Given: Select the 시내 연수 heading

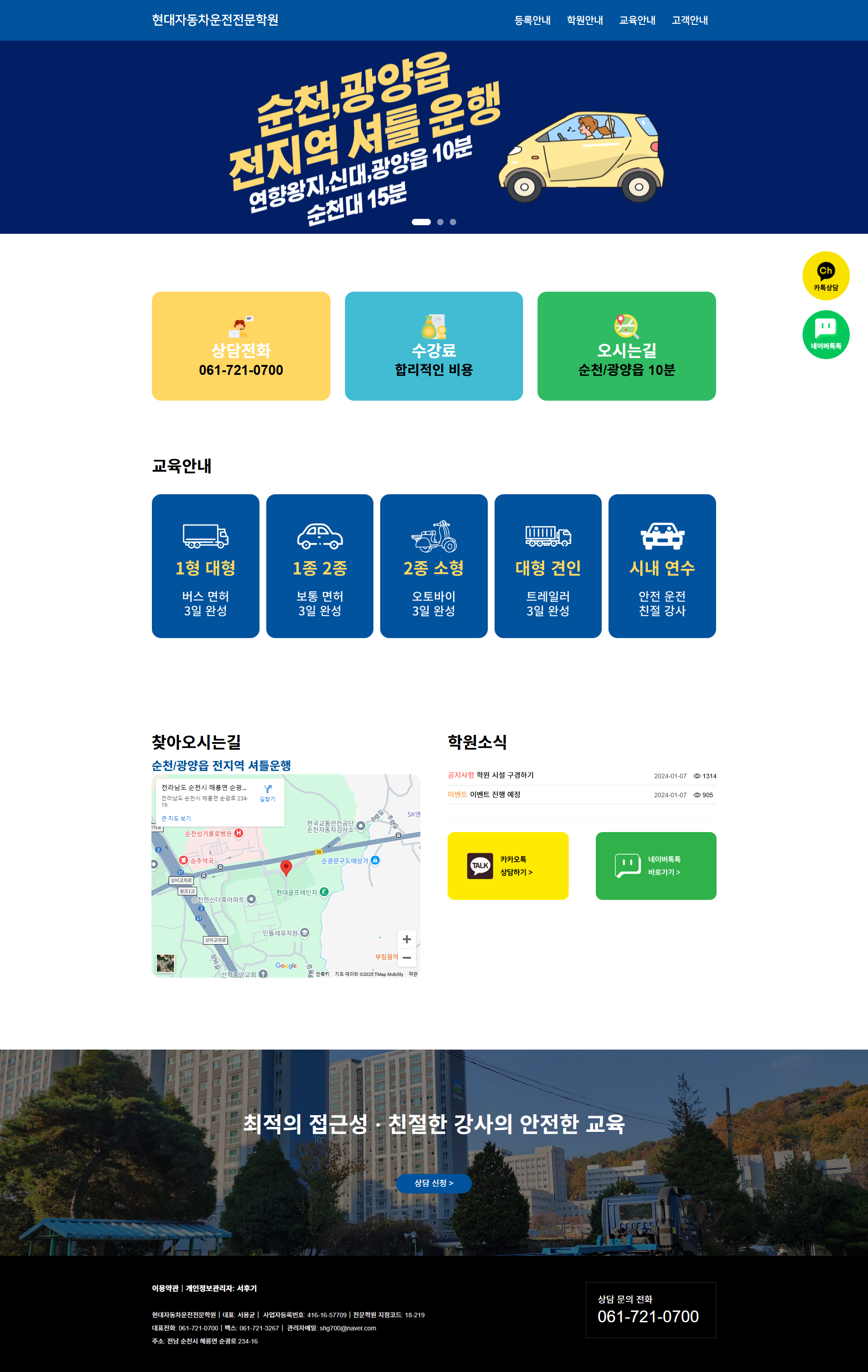Looking at the screenshot, I should 662,568.
